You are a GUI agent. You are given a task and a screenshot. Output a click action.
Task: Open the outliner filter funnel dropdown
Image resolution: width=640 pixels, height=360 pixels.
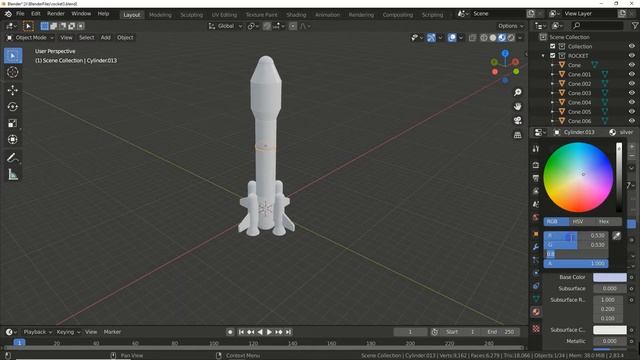point(635,26)
